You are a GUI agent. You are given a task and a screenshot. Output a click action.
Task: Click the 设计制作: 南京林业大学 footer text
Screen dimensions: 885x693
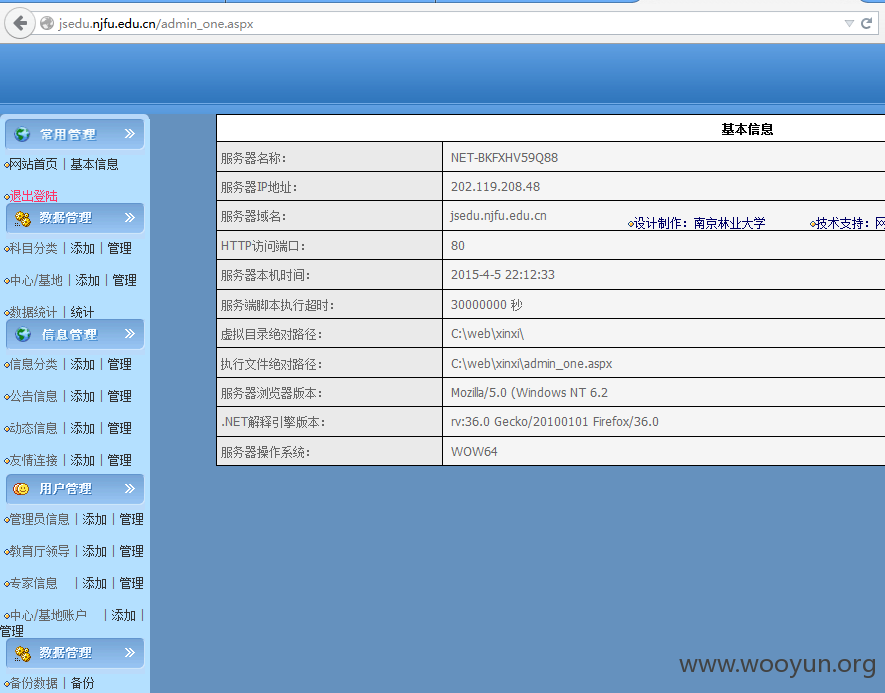pos(700,223)
